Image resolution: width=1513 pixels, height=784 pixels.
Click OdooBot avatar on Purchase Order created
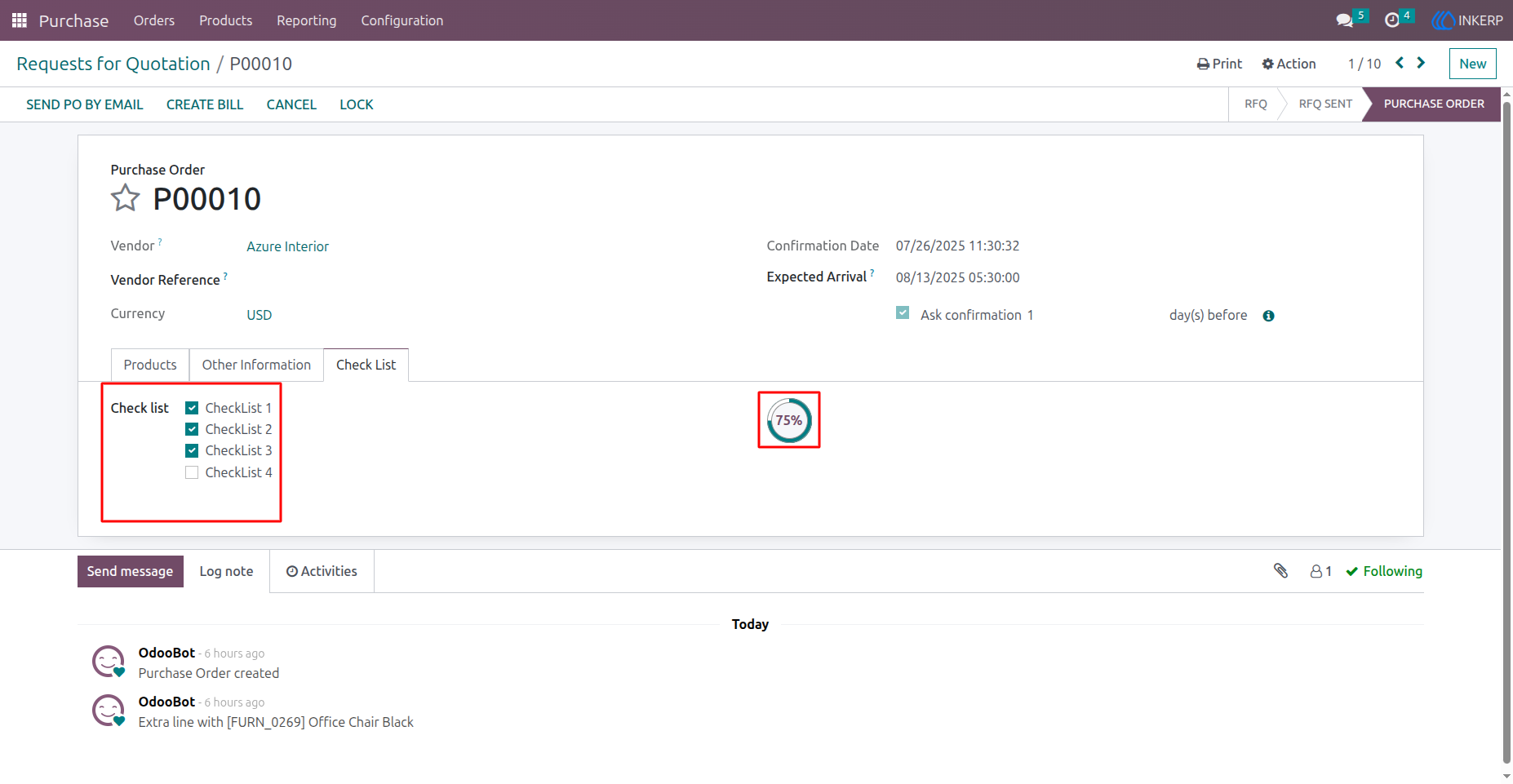coord(109,662)
